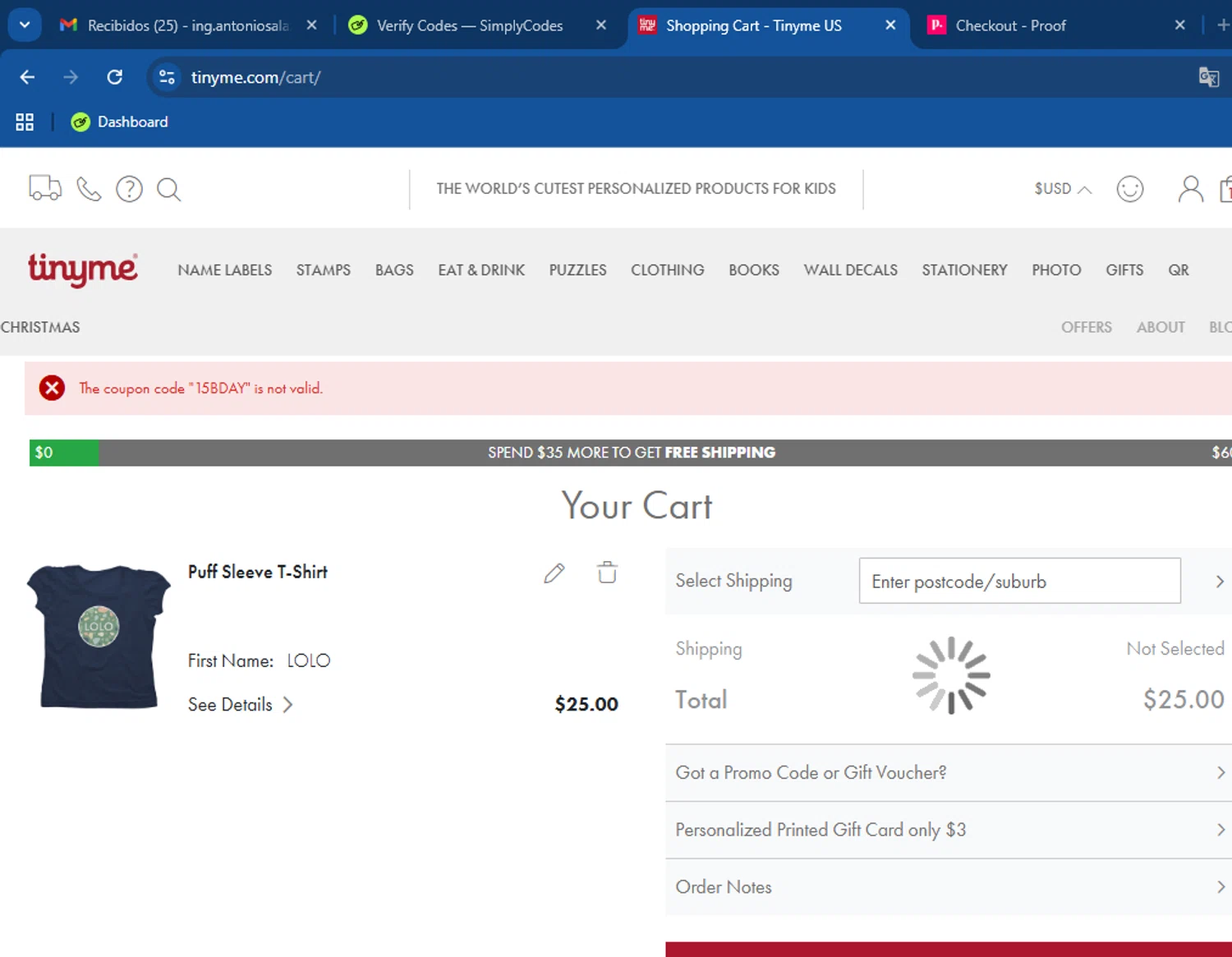Click the delivery truck icon
1232x957 pixels.
pos(45,188)
